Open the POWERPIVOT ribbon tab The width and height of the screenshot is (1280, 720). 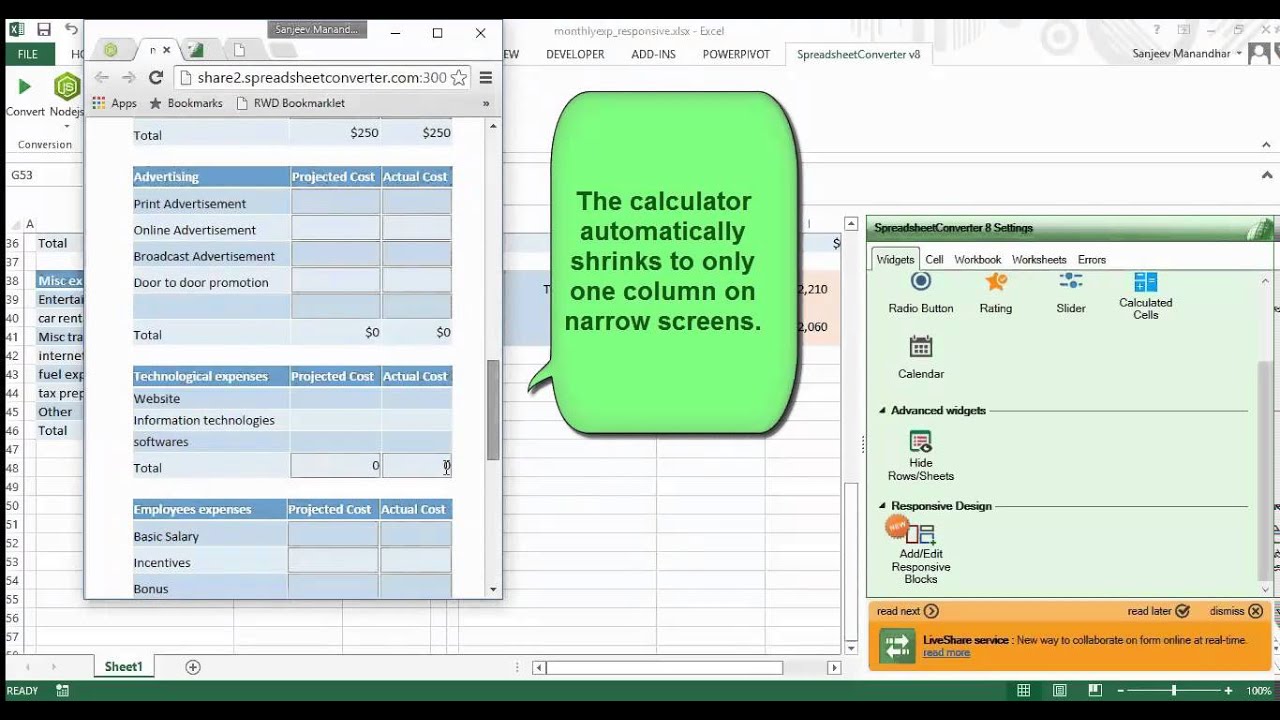tap(736, 54)
